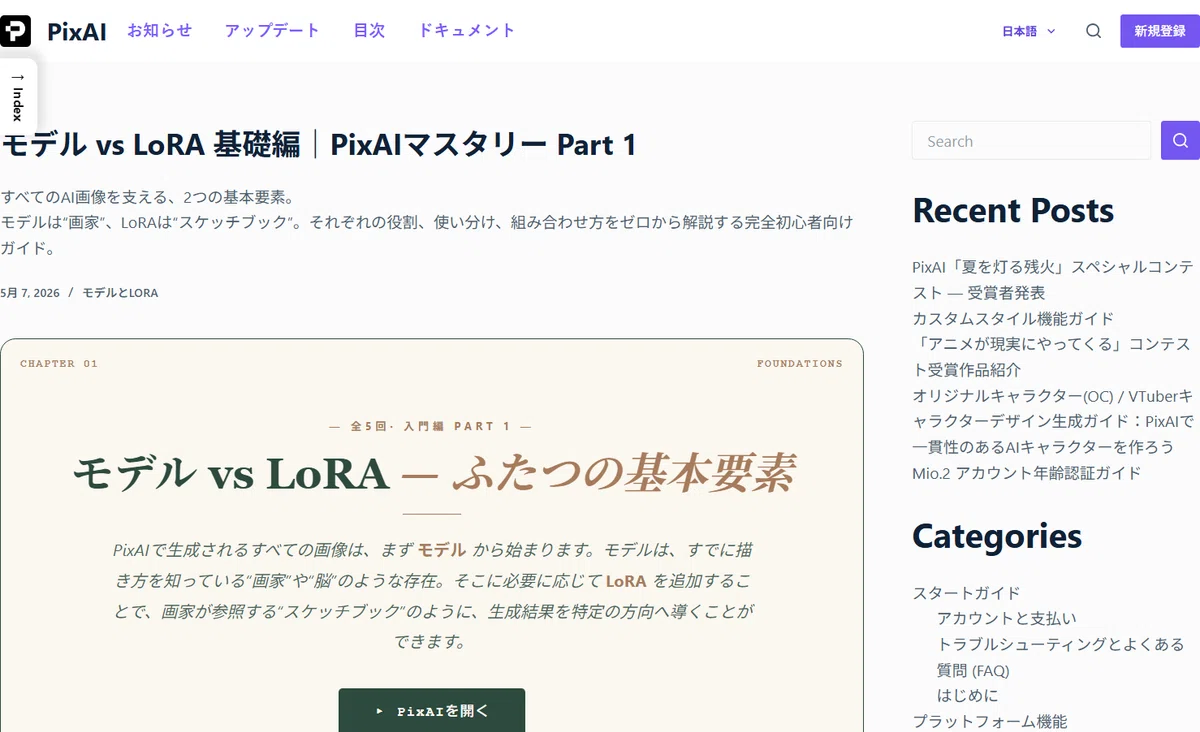Click the PixAIを開く button

coord(431,711)
